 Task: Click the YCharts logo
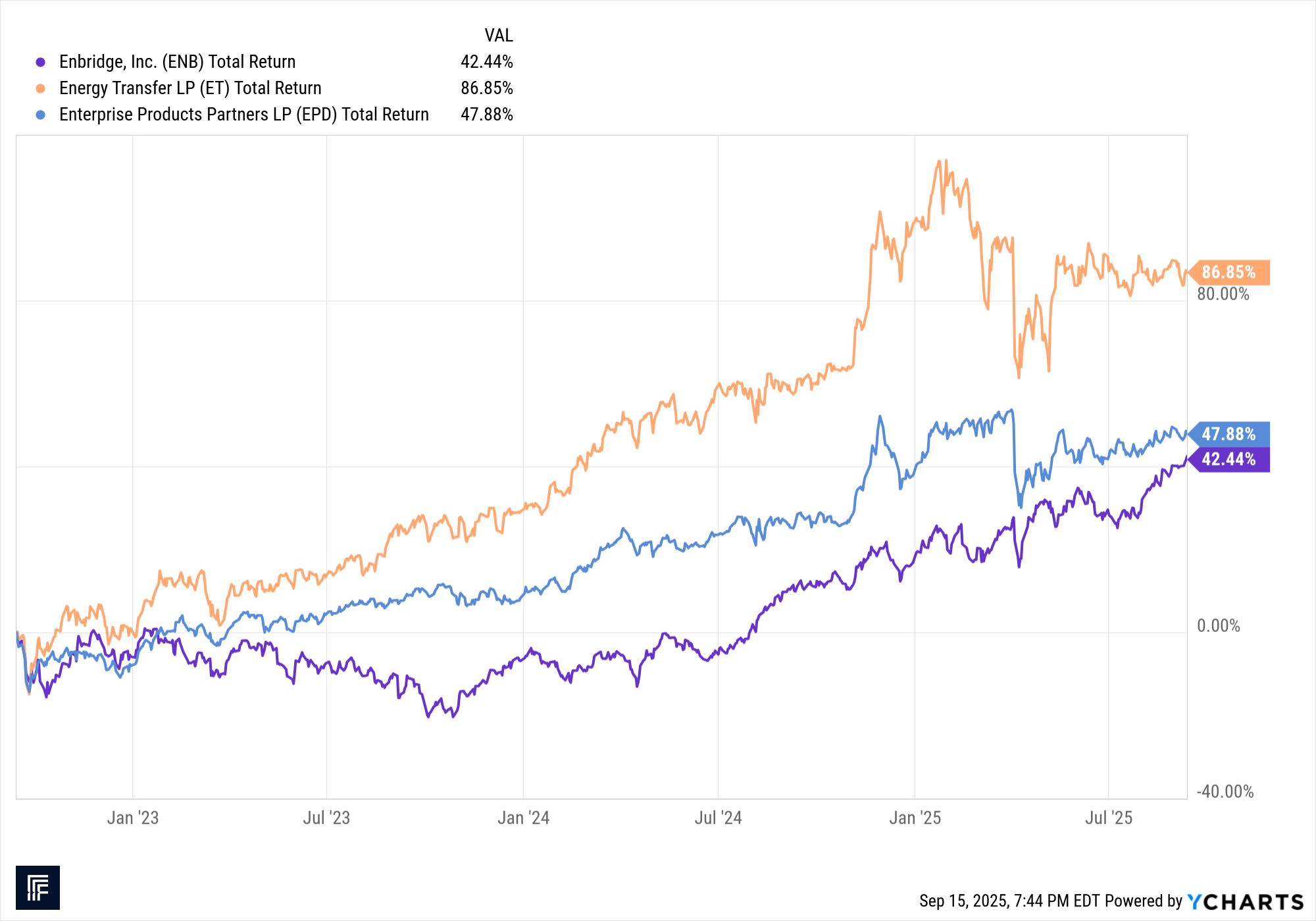point(1245,901)
